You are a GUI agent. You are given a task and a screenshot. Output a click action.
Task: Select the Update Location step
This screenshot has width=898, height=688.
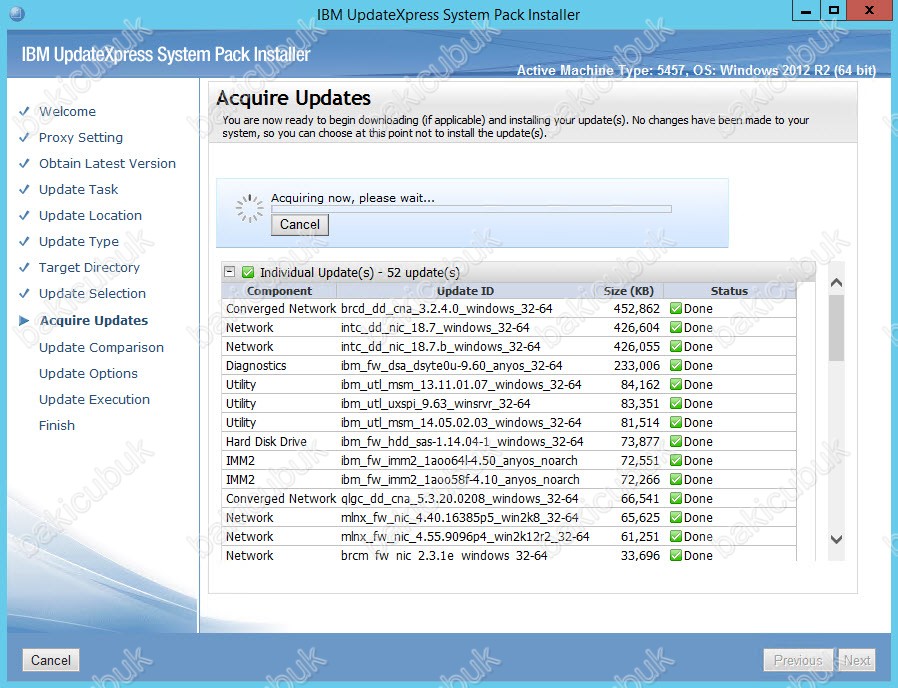90,215
